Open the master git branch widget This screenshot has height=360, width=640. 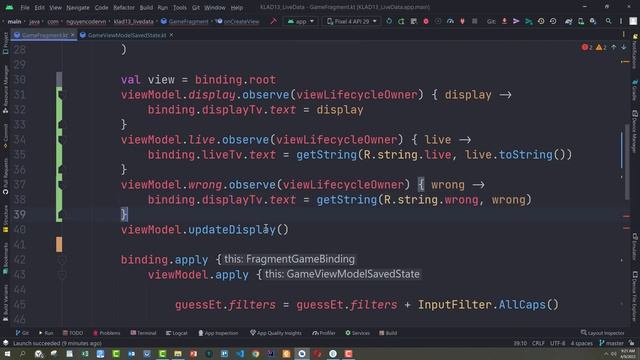pyautogui.click(x=611, y=343)
